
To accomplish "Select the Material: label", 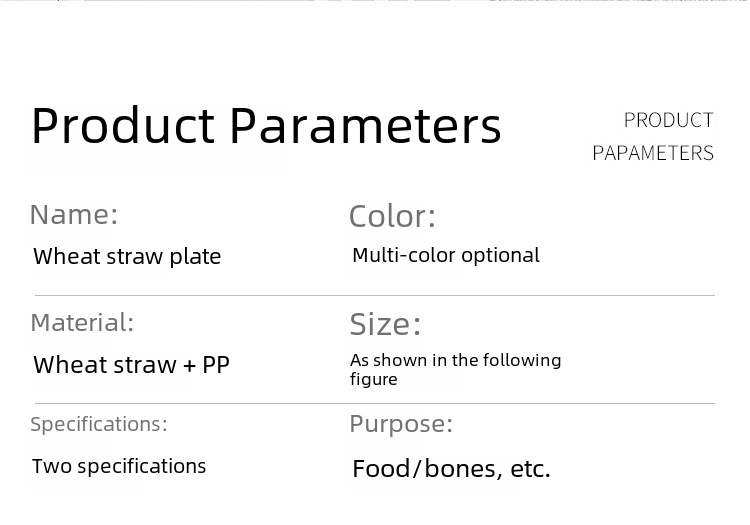I will click(x=82, y=322).
